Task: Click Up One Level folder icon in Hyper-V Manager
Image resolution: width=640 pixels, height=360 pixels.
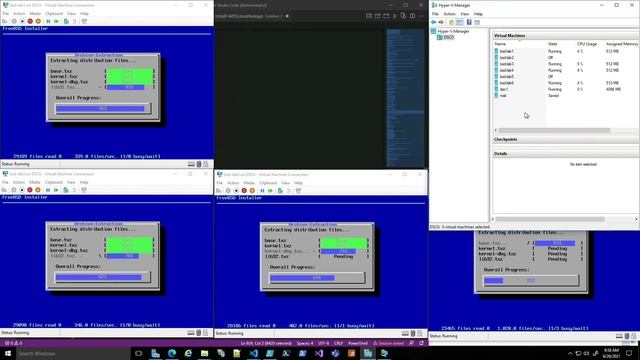Action: 451,22
